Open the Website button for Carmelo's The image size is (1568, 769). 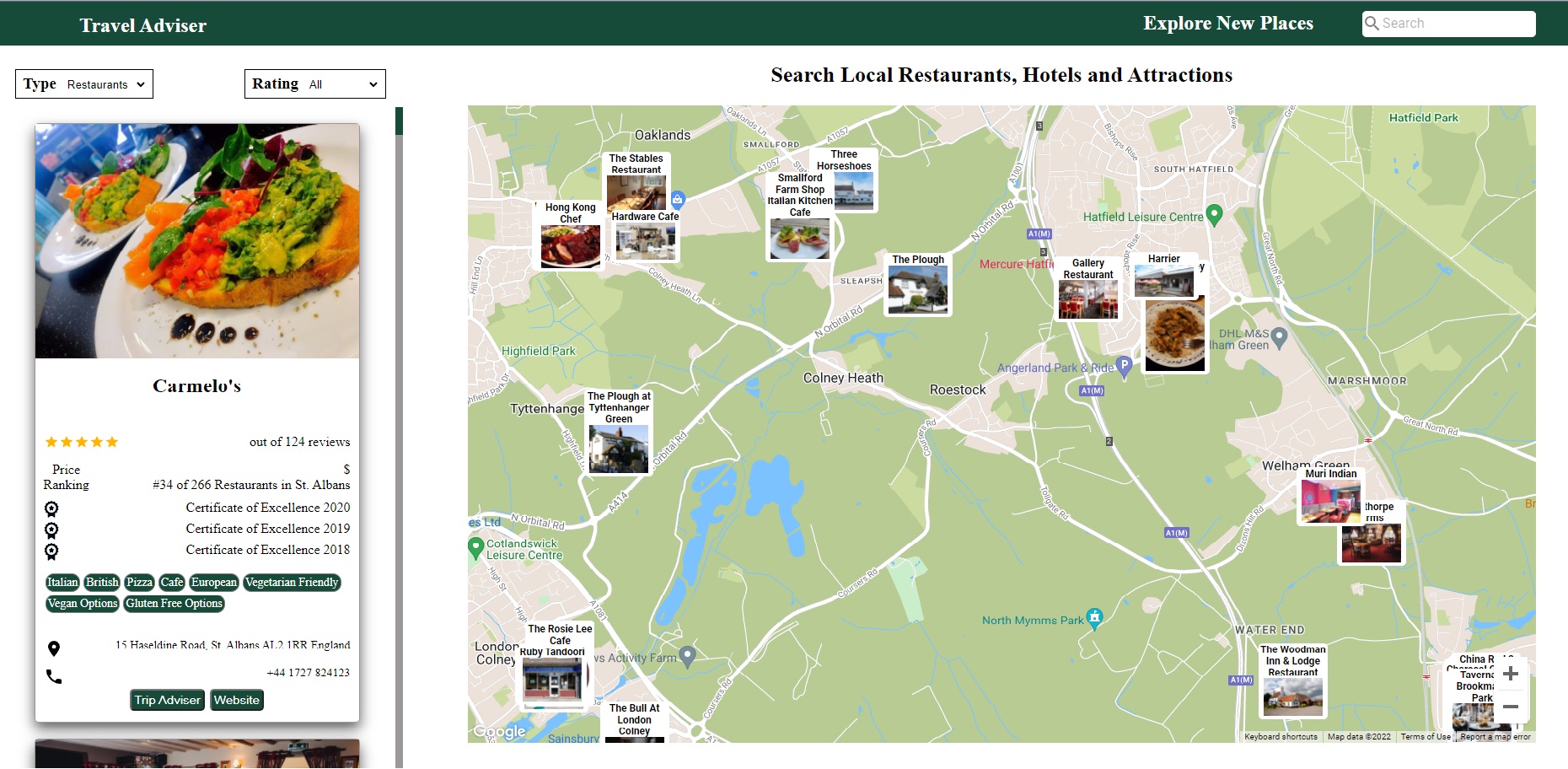237,700
